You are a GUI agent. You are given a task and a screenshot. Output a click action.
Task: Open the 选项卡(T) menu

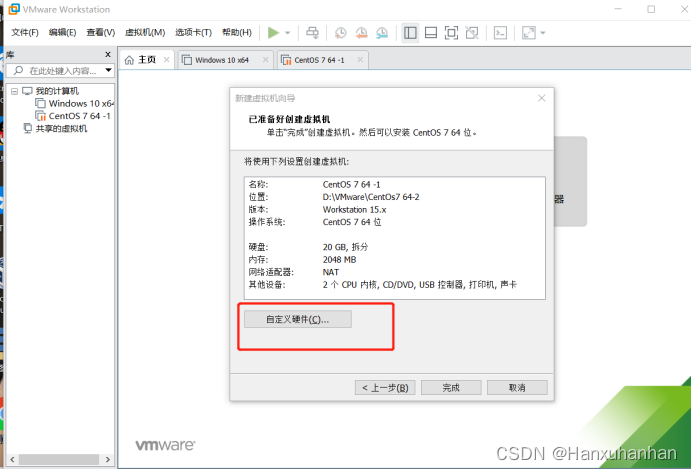pos(193,32)
